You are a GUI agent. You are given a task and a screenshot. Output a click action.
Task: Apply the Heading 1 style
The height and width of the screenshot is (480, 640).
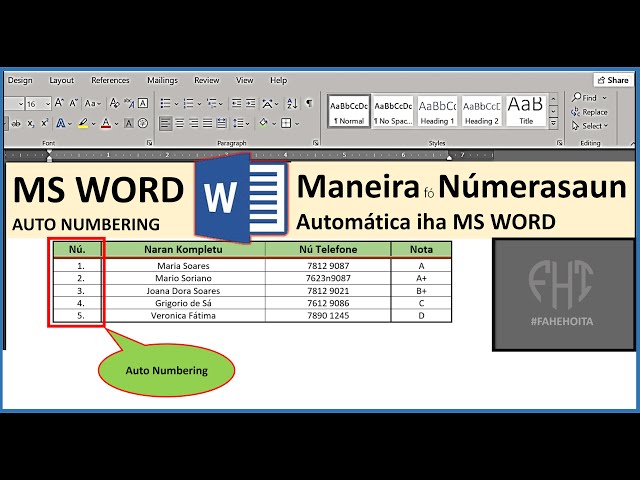(x=437, y=111)
